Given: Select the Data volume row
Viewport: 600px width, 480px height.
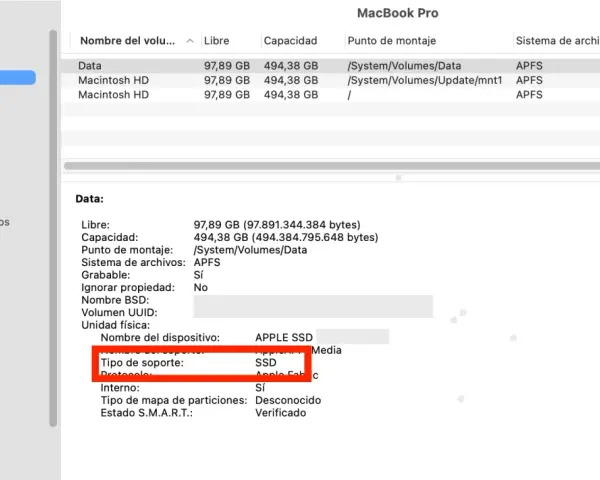Looking at the screenshot, I should point(330,65).
